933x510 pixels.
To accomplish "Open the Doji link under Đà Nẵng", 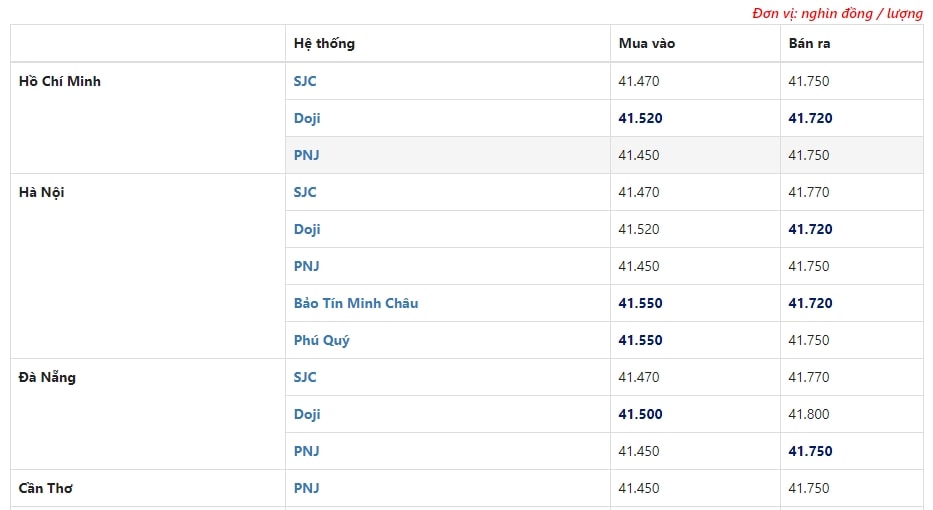I will (307, 414).
